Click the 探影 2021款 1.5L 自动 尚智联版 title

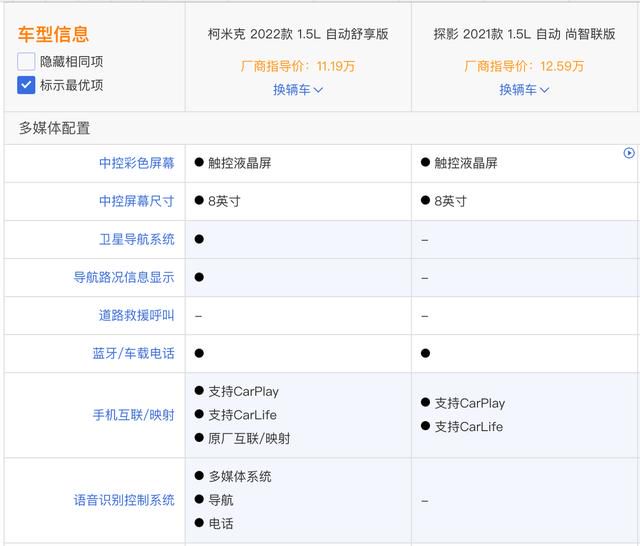[x=524, y=34]
